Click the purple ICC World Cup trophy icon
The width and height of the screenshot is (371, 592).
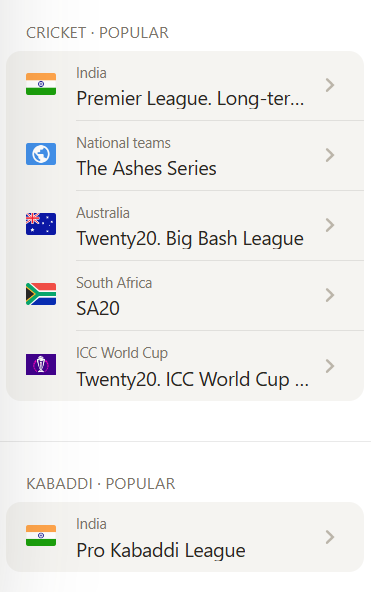click(41, 364)
